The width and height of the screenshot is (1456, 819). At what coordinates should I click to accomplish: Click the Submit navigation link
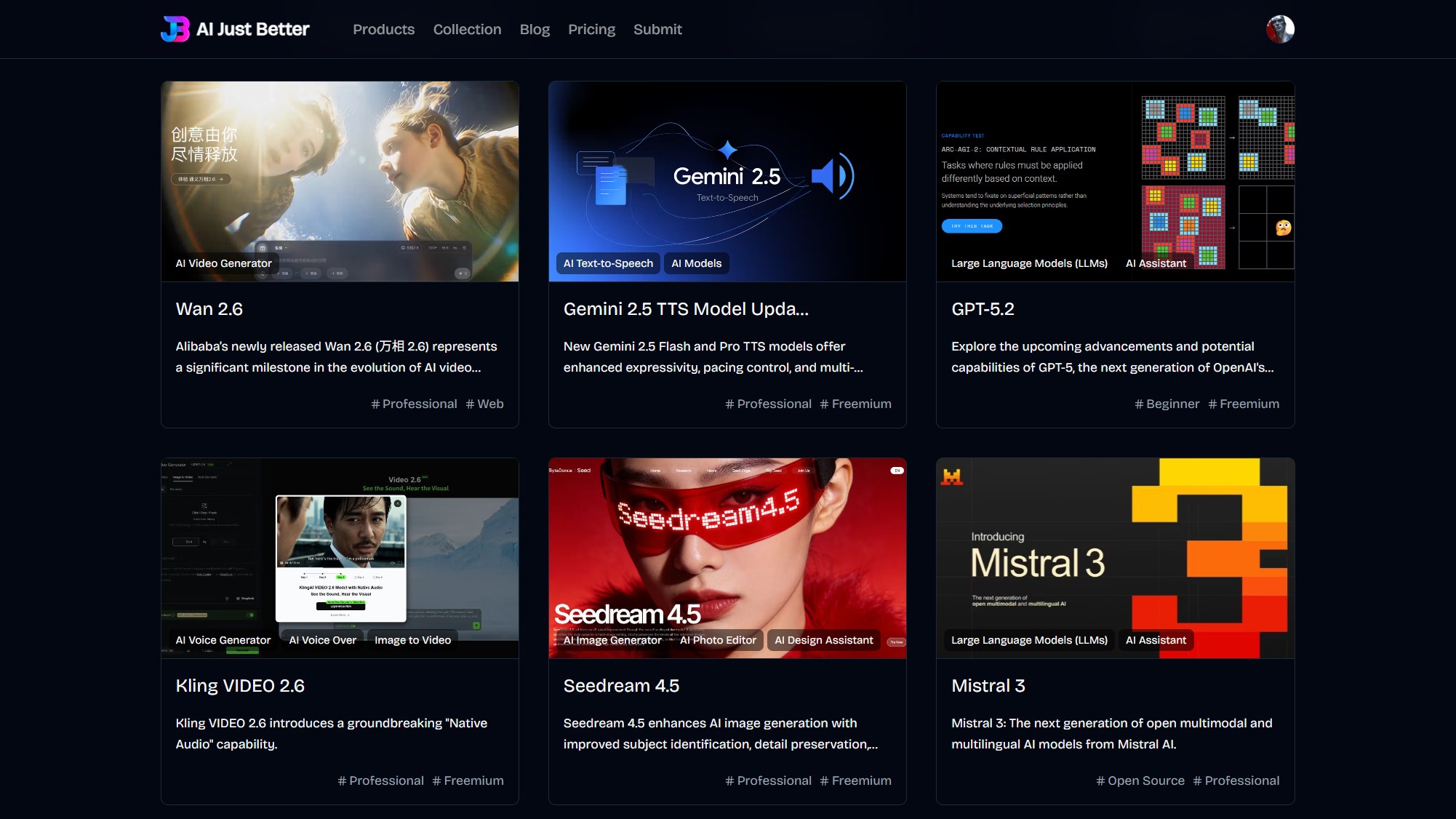[657, 29]
